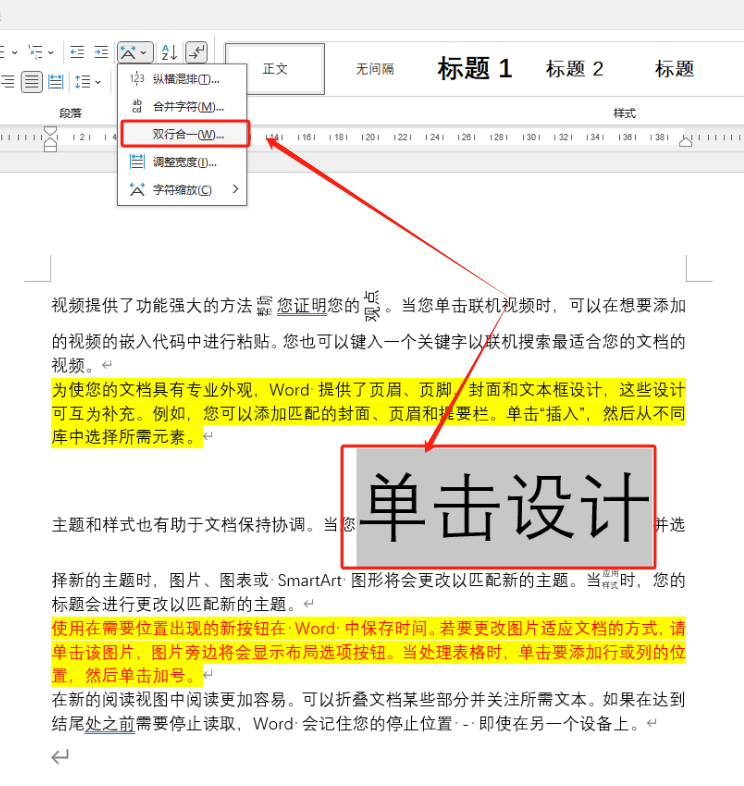Click the text 主题和样式也有助于文档保持协调
This screenshot has height=786, width=744.
(x=178, y=525)
